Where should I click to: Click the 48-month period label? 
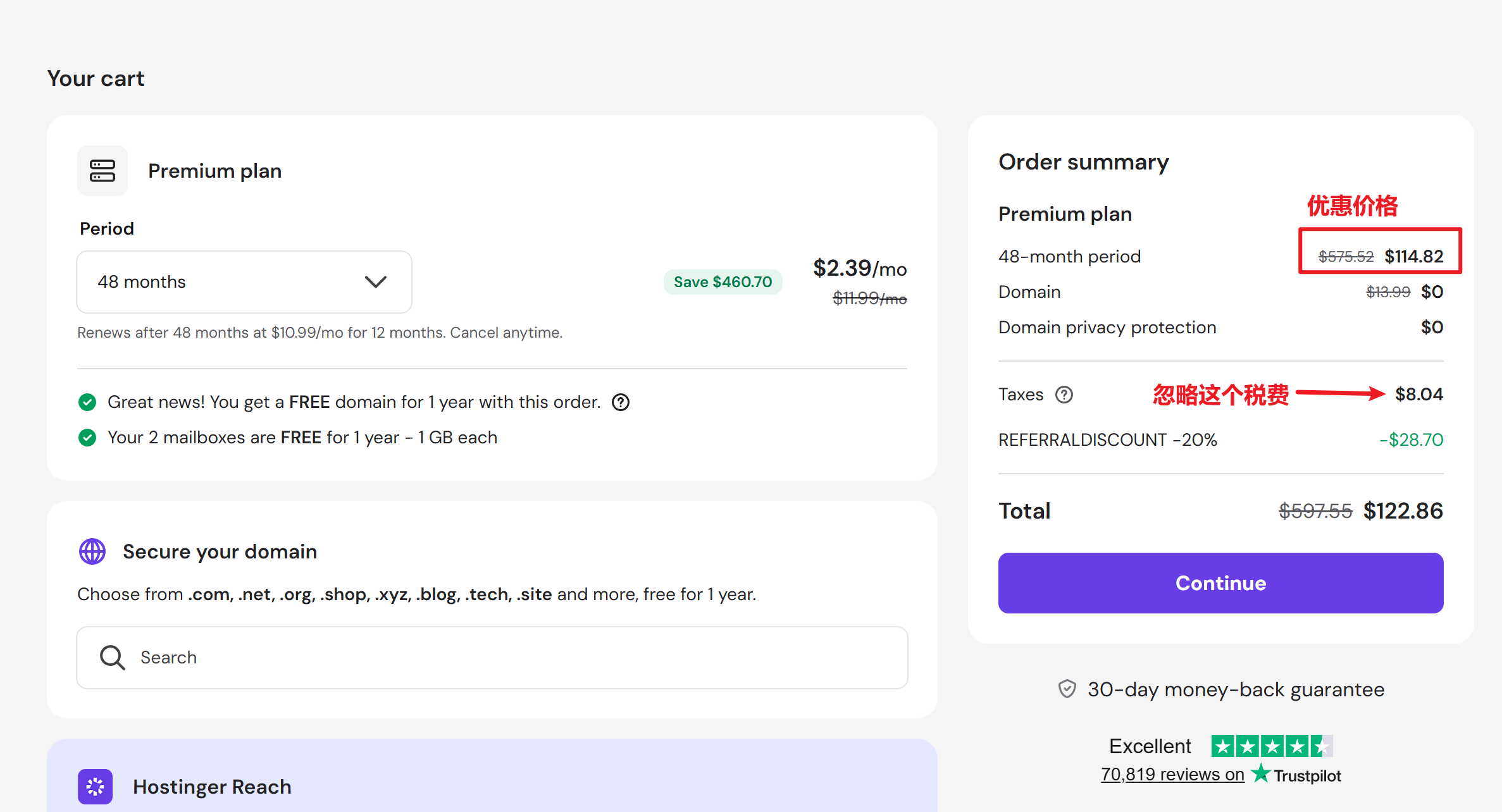(x=1070, y=257)
